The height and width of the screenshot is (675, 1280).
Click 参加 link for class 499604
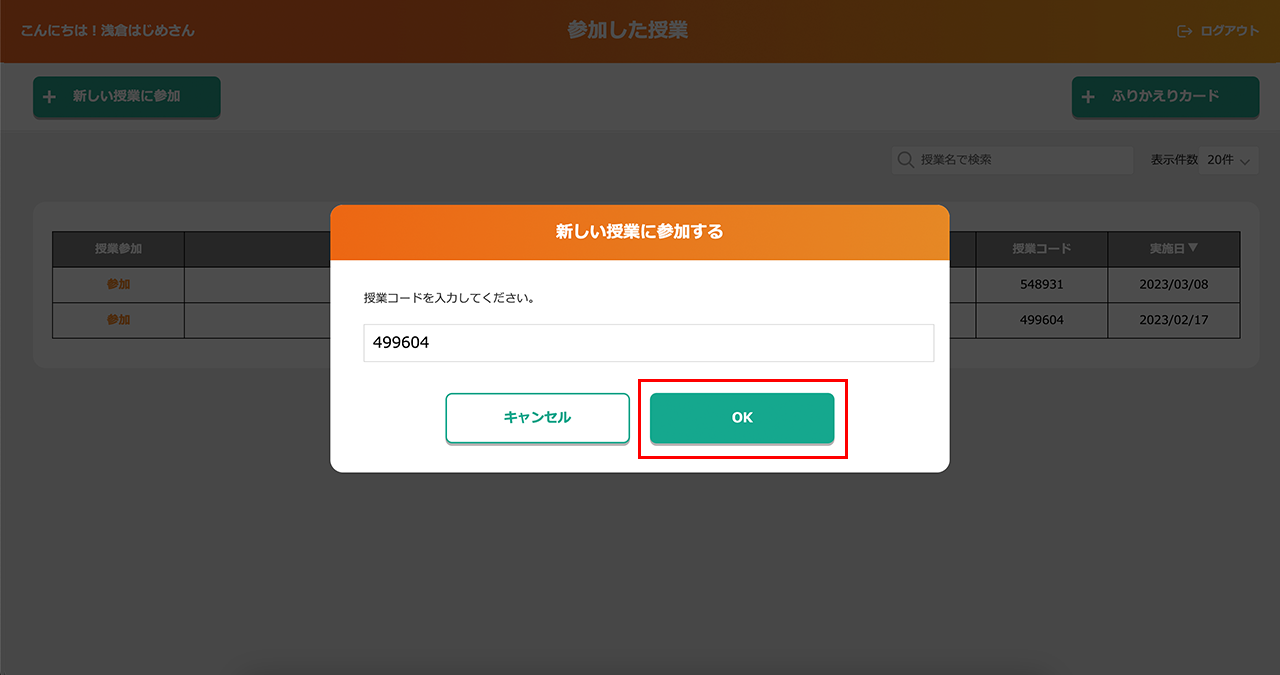click(x=118, y=320)
